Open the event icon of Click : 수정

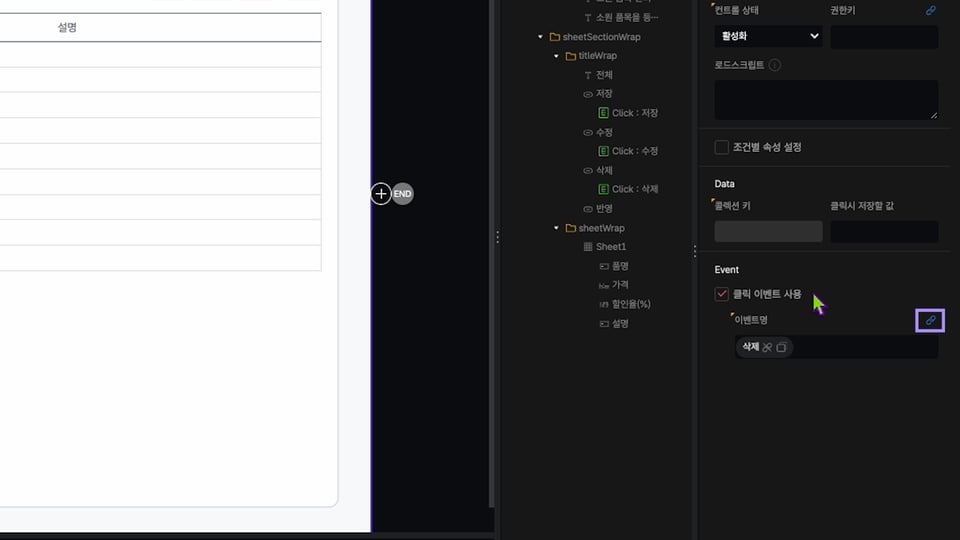[x=603, y=151]
